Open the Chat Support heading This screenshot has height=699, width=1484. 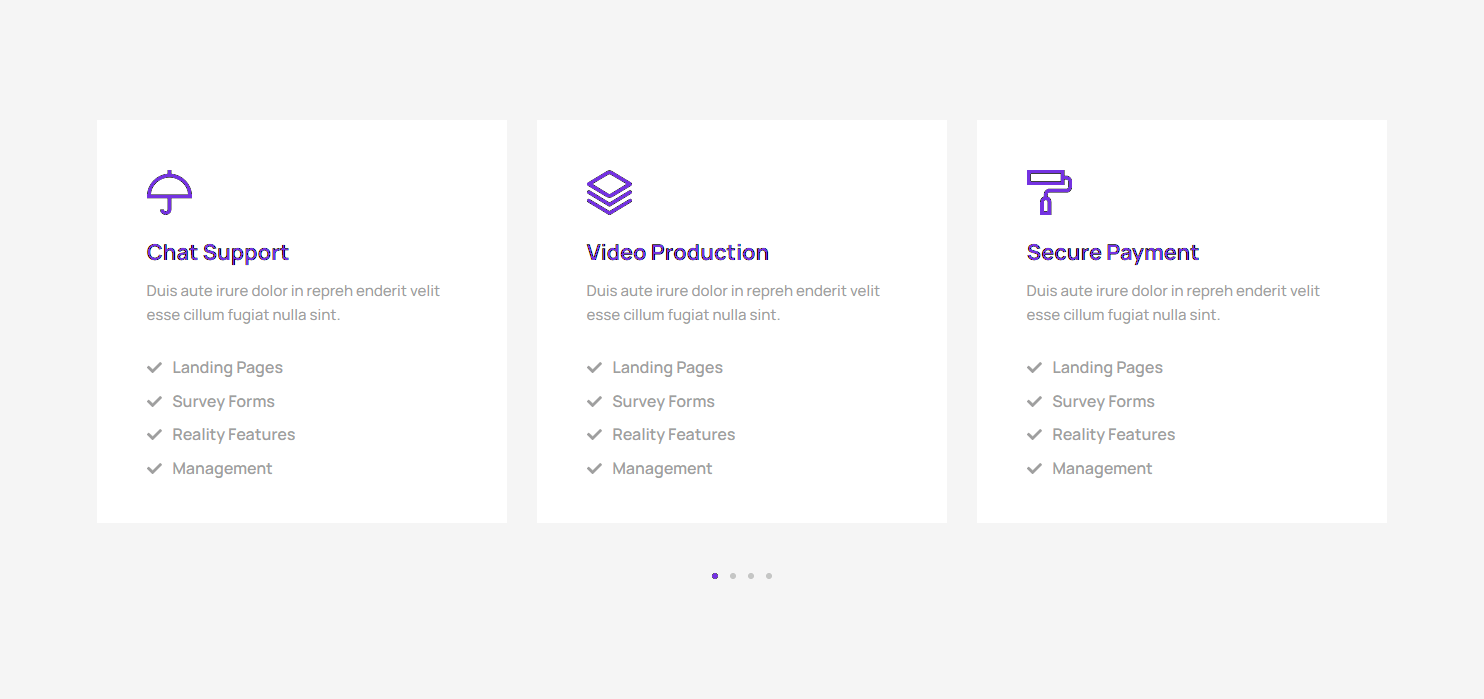pos(217,253)
